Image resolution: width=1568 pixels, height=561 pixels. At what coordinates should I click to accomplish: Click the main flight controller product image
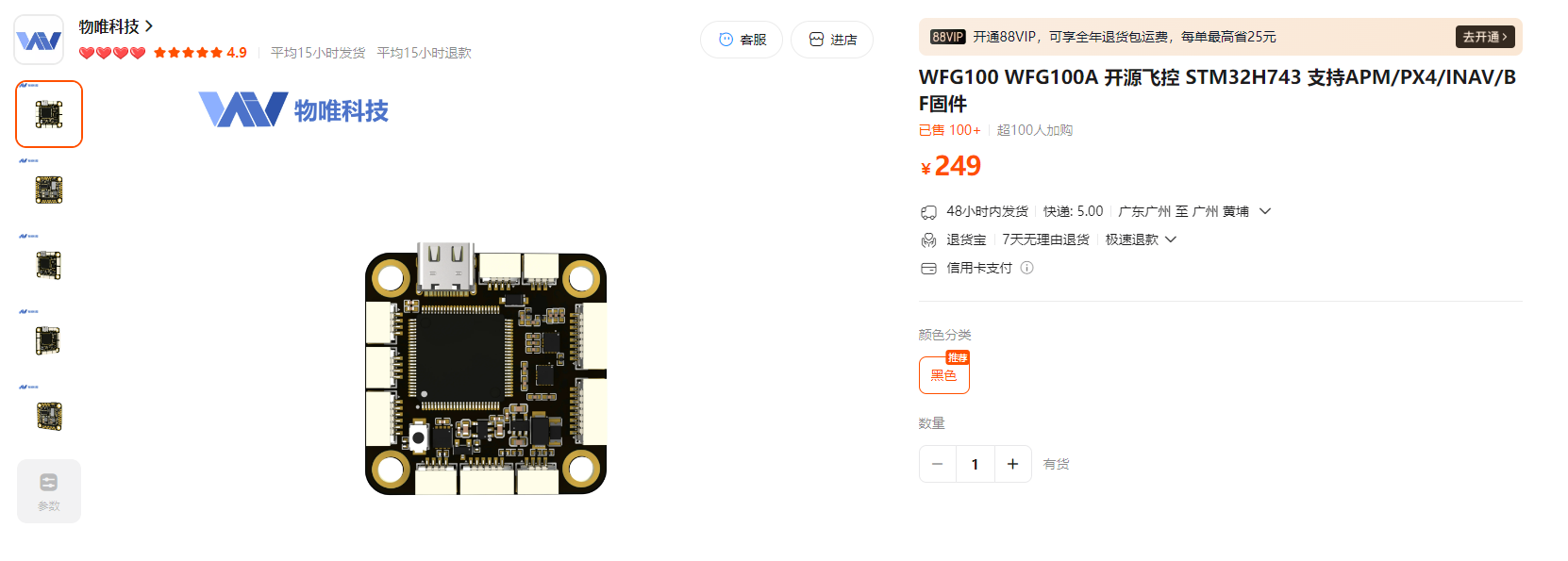click(x=486, y=369)
